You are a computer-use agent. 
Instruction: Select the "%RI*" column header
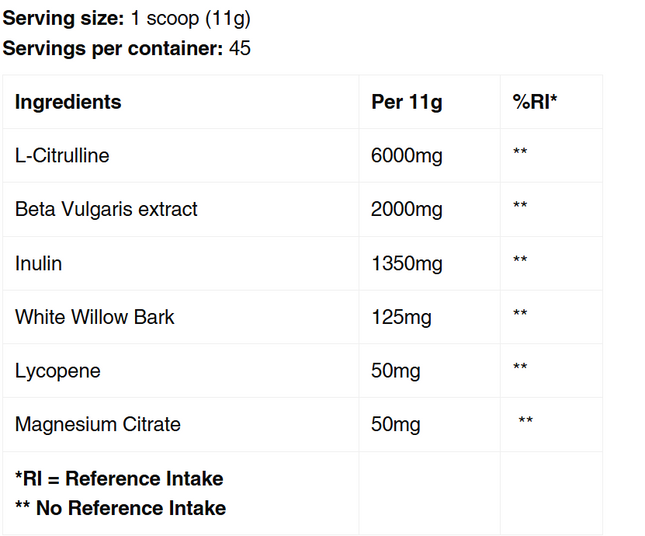click(x=535, y=102)
